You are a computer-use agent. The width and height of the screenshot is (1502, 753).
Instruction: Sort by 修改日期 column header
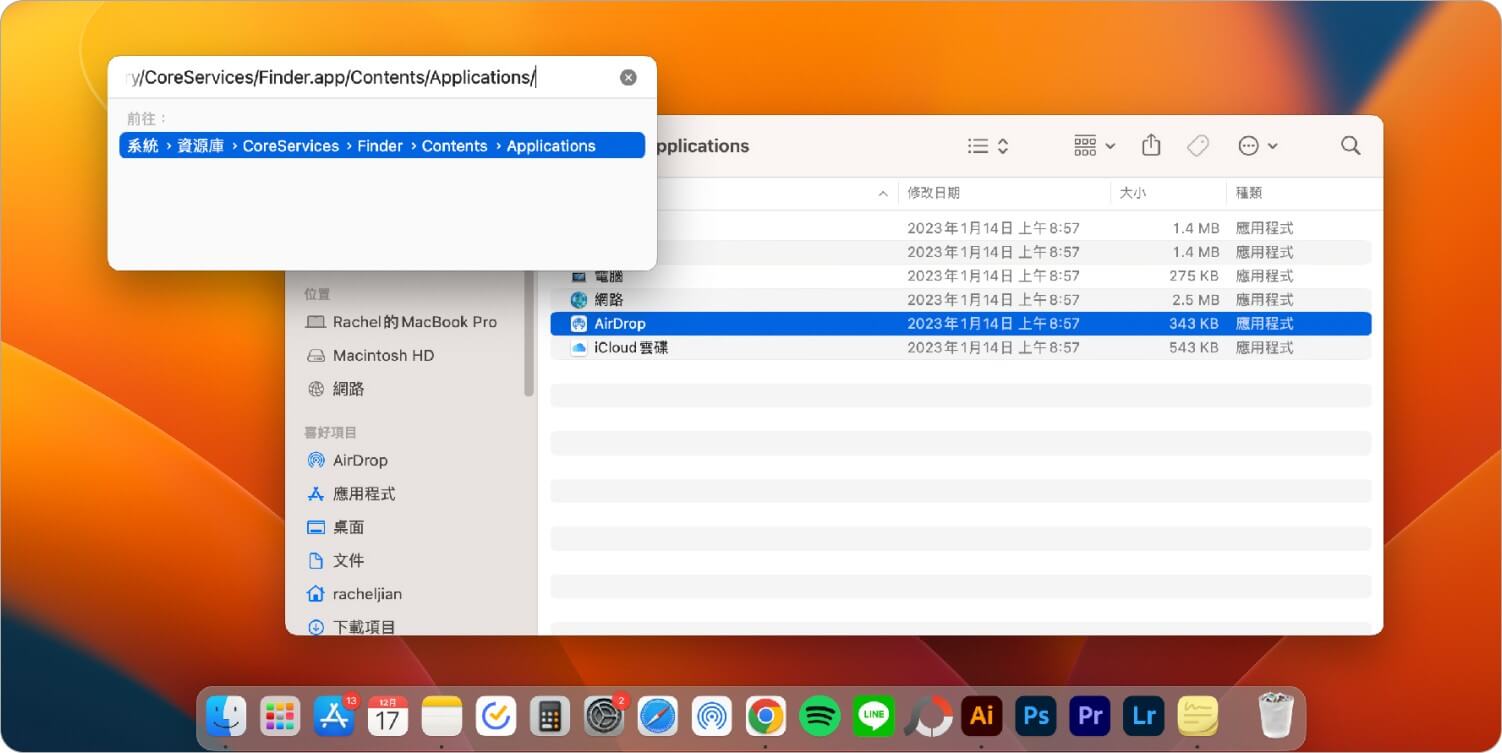[933, 193]
